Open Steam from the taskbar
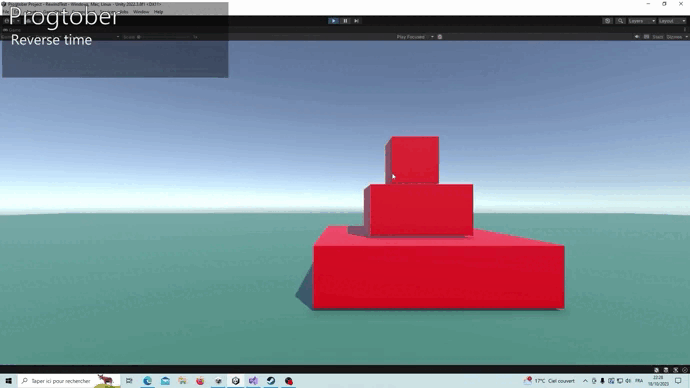Image resolution: width=690 pixels, height=388 pixels. 271,381
